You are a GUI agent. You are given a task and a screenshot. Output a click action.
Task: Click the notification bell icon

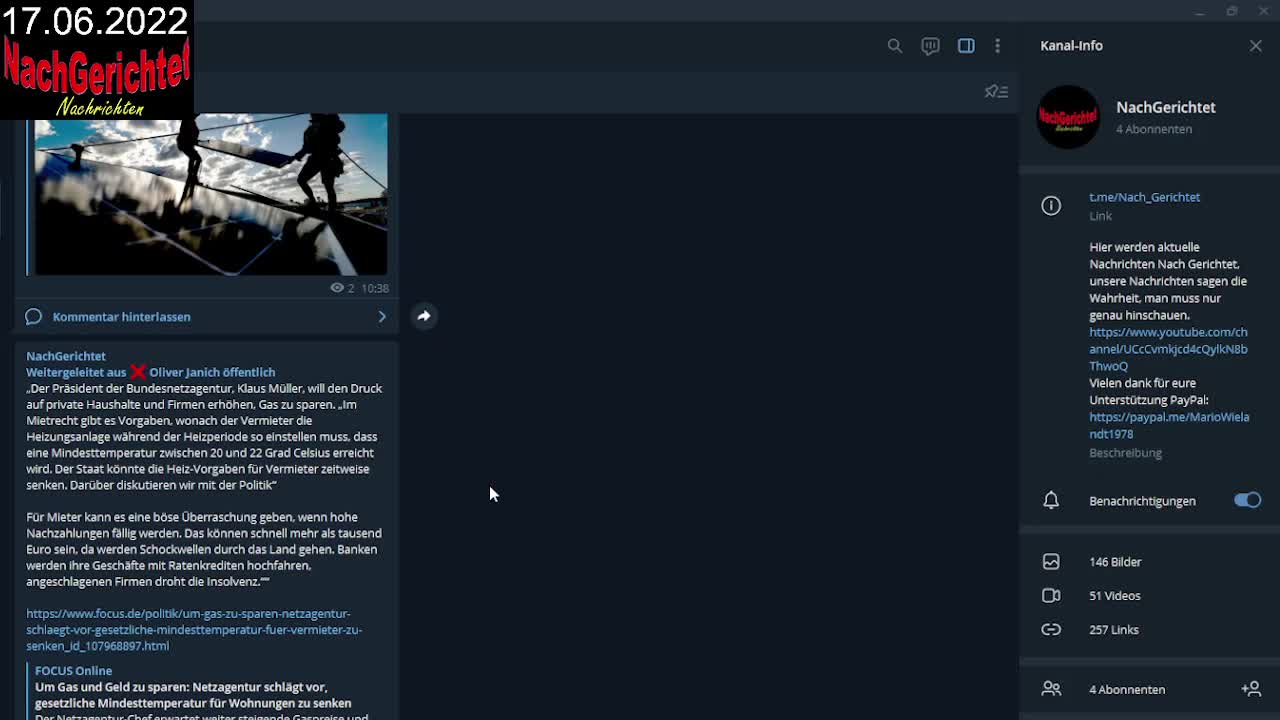click(x=1051, y=500)
